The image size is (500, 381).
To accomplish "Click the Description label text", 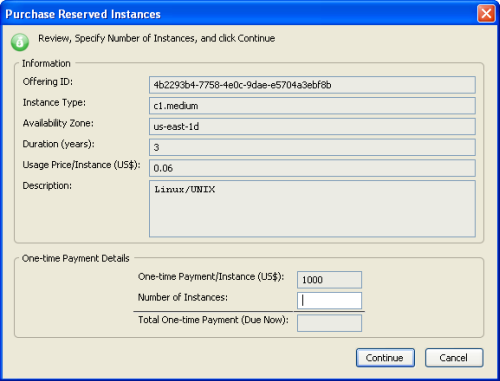I will click(47, 186).
